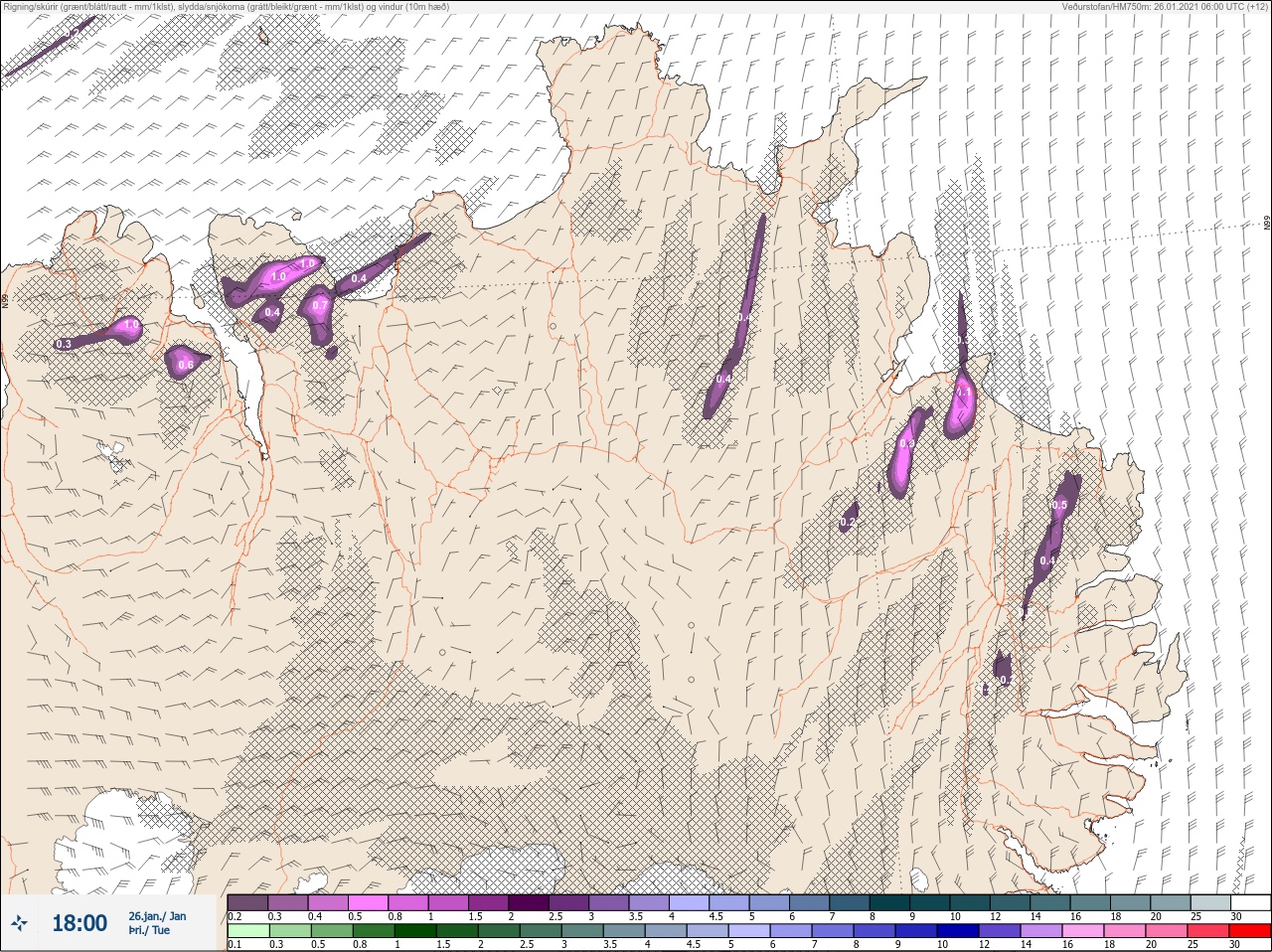Select the white 30 swatch in upper legend row

click(x=1251, y=902)
